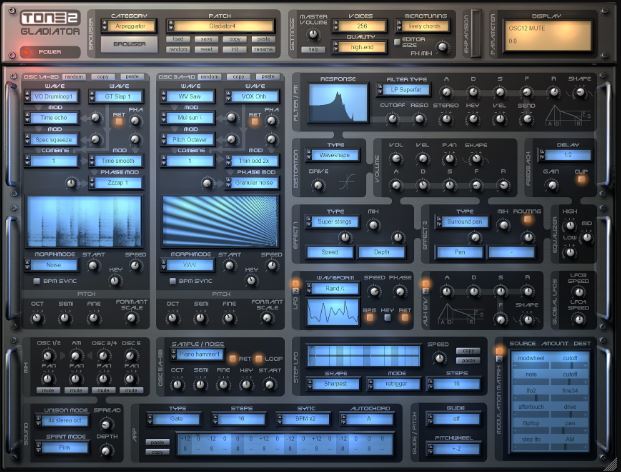The image size is (621, 472).
Task: Enable BPM Sync for OSC 3
Action: click(x=173, y=281)
